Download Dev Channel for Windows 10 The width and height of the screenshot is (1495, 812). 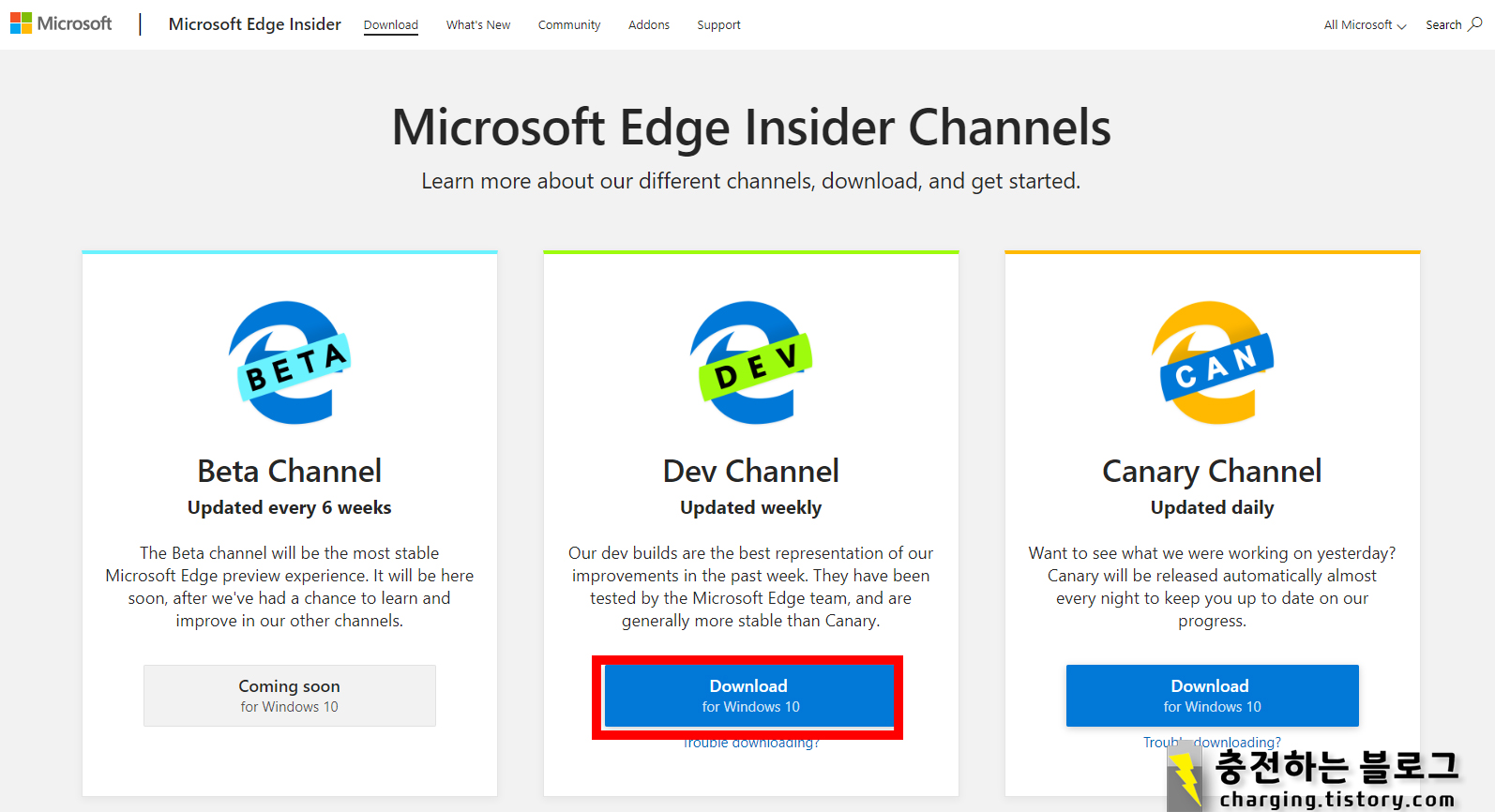coord(749,696)
